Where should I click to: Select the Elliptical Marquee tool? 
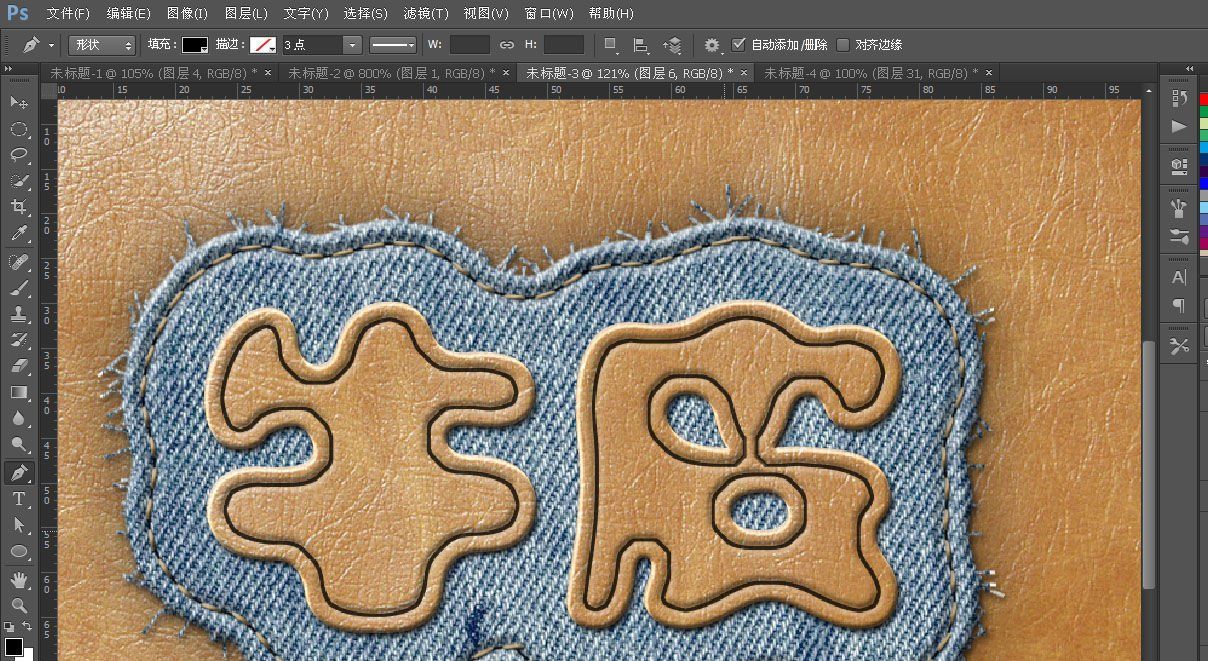click(x=19, y=129)
